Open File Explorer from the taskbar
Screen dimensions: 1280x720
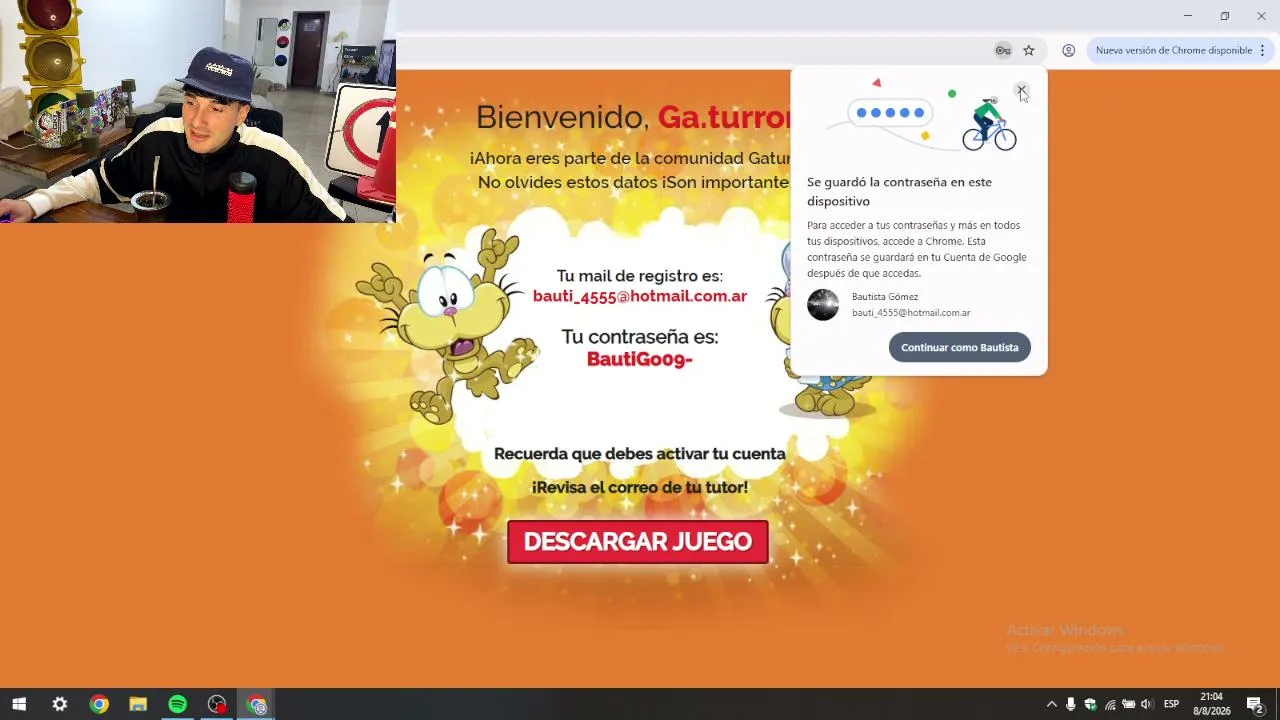point(138,704)
